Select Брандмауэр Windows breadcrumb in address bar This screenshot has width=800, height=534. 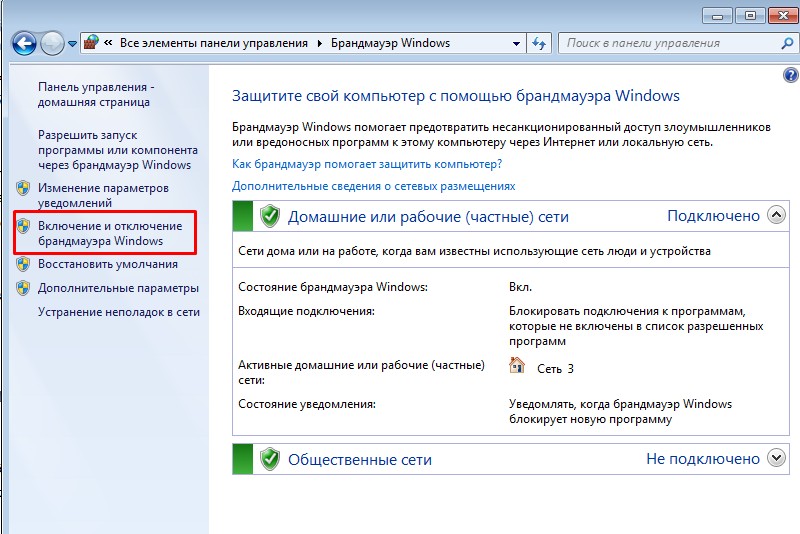[390, 43]
